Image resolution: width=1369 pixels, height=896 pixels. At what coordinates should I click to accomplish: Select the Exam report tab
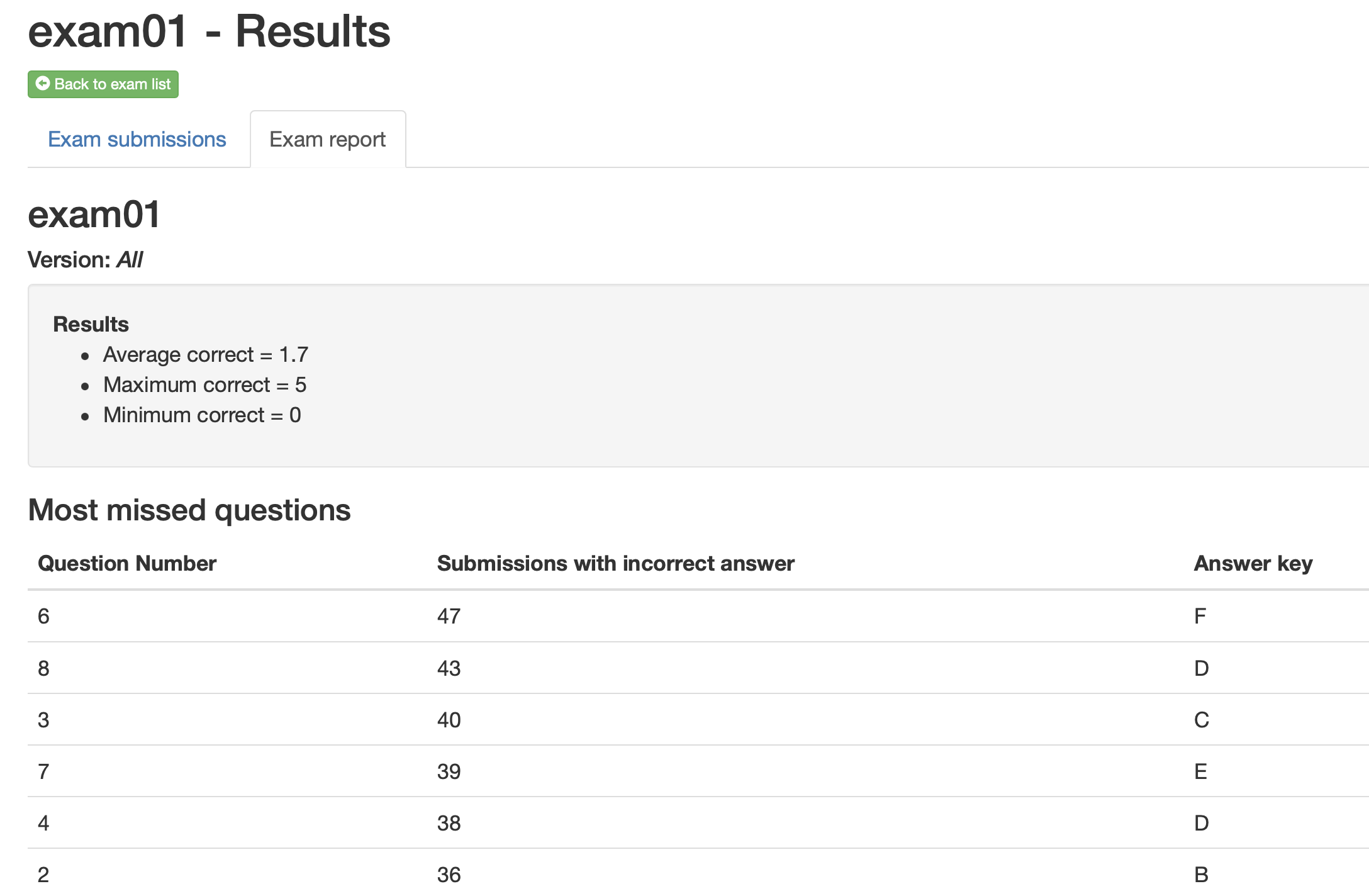tap(328, 139)
